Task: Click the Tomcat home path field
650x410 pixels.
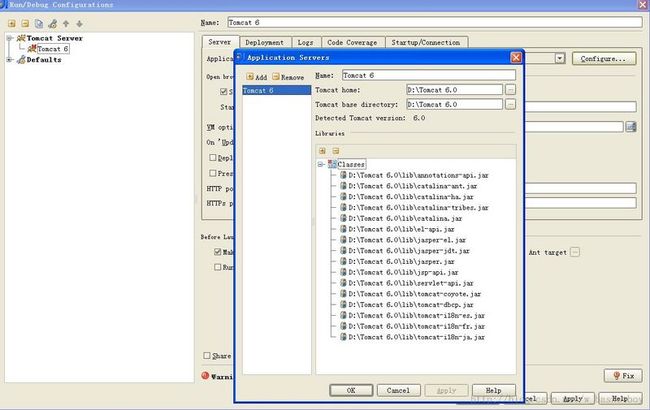Action: tap(455, 90)
